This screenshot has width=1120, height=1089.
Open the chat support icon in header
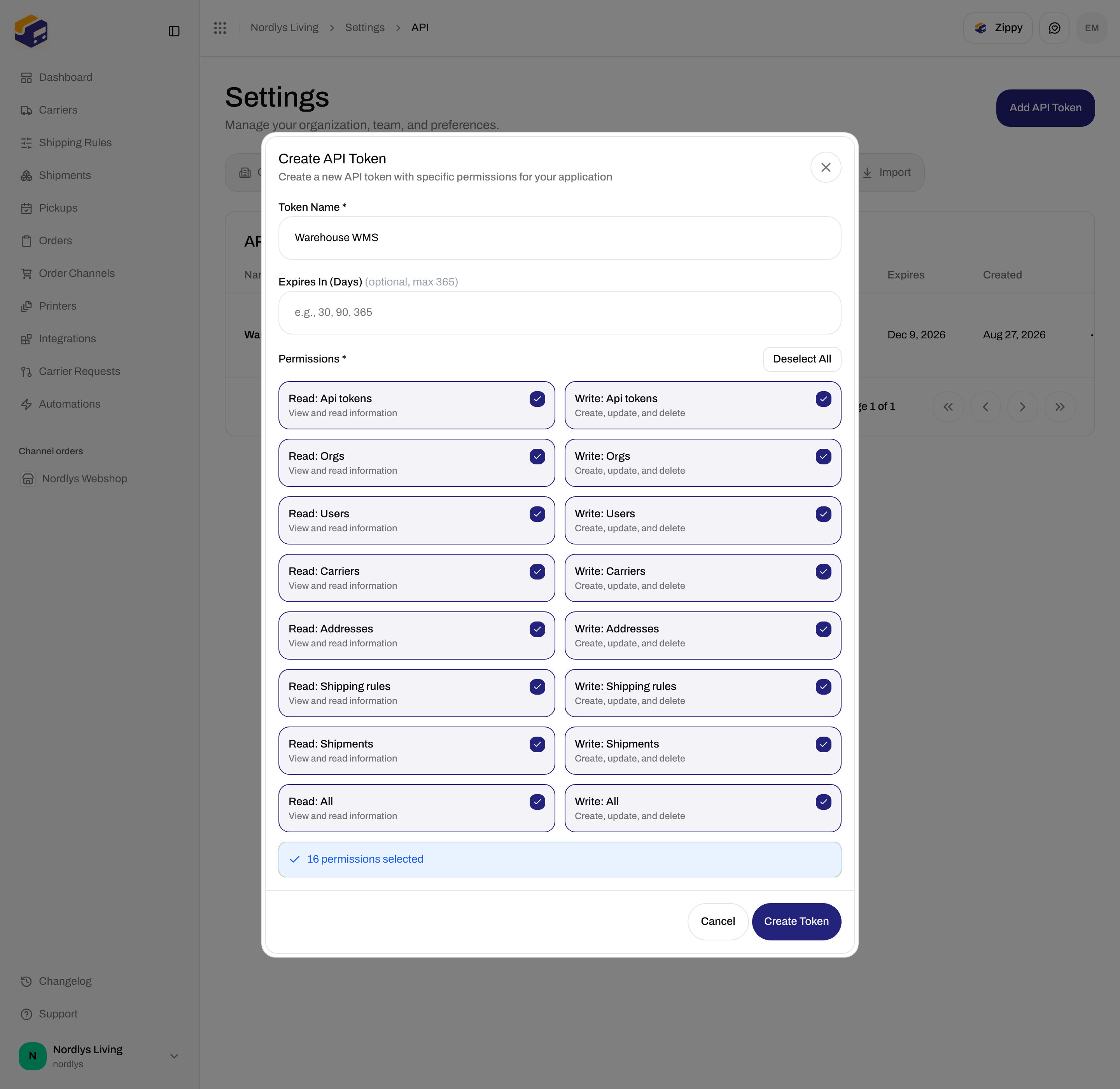(1054, 28)
